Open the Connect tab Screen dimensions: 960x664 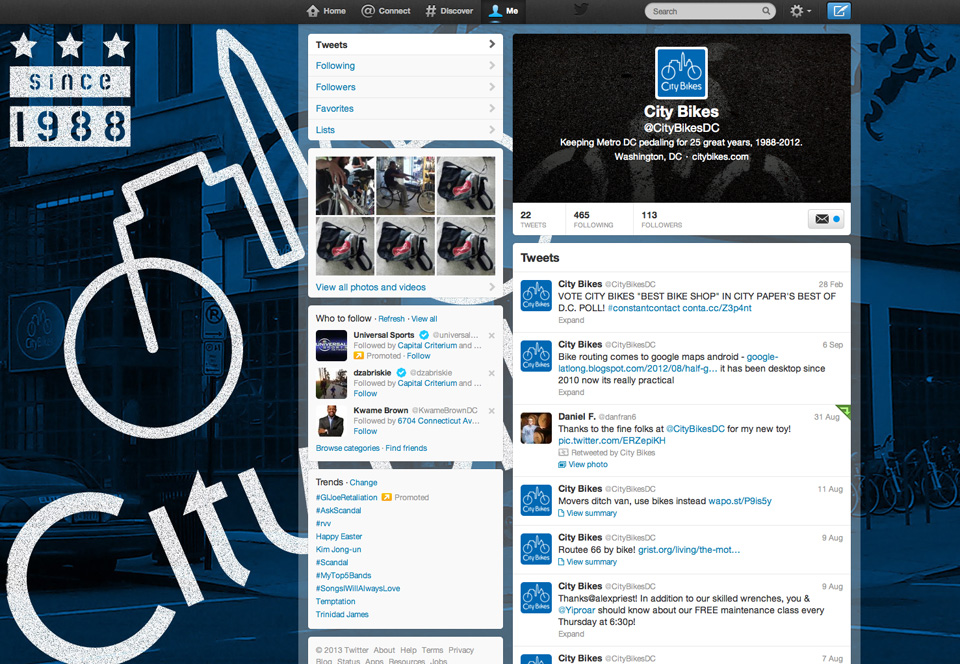point(386,11)
